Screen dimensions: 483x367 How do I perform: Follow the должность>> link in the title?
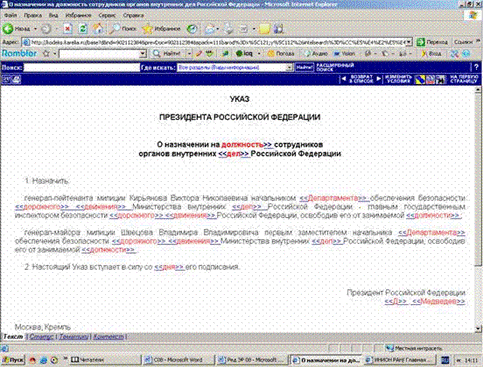point(247,145)
